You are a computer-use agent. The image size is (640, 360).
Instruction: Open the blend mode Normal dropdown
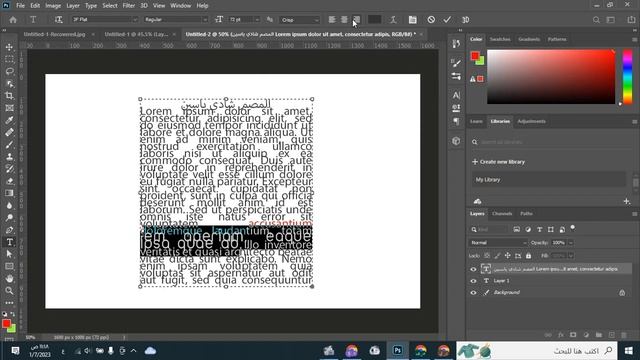[x=498, y=243]
